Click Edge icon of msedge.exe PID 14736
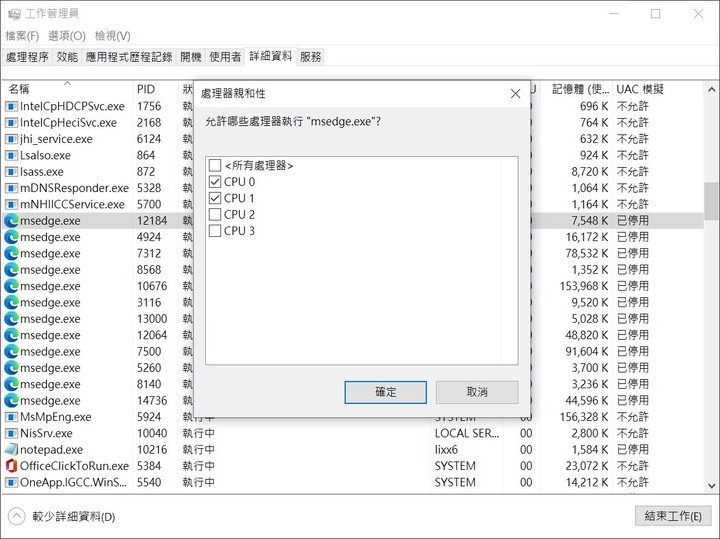Image resolution: width=720 pixels, height=539 pixels. (11, 401)
